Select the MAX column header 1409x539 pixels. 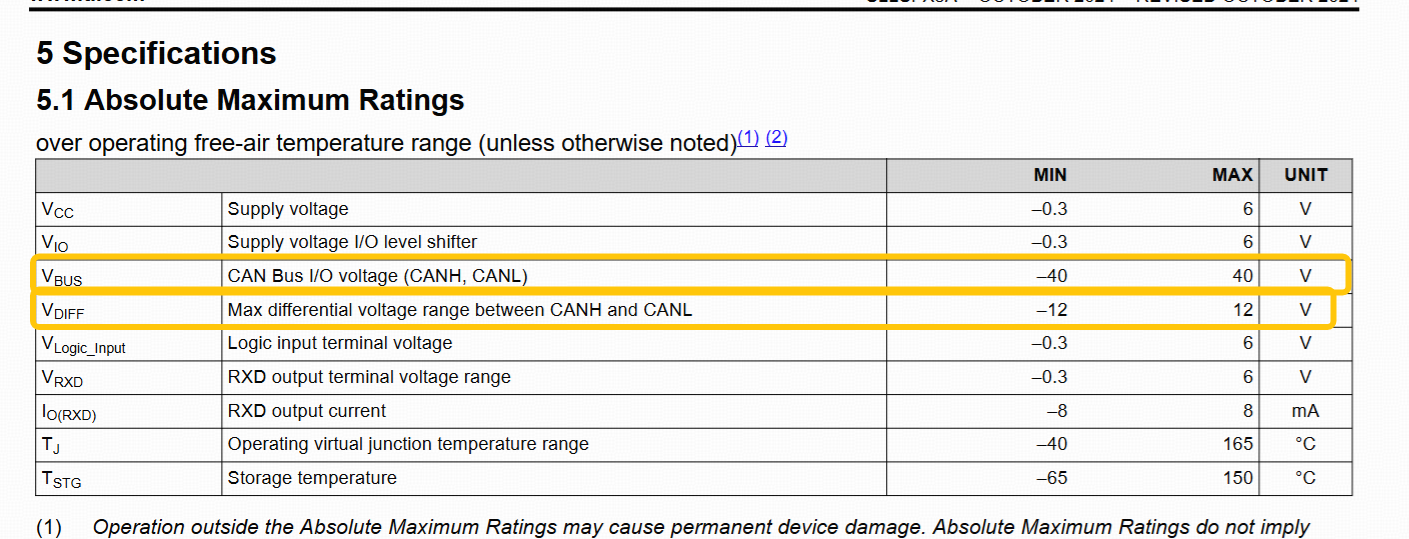tap(1232, 175)
